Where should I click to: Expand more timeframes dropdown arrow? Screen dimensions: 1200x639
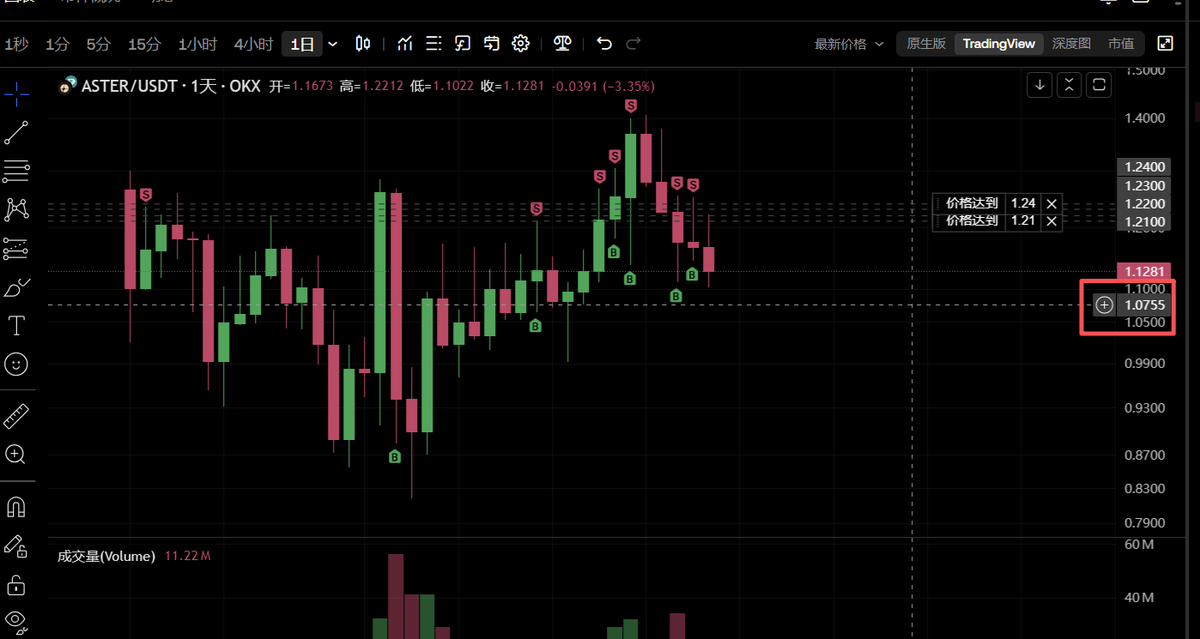(333, 44)
